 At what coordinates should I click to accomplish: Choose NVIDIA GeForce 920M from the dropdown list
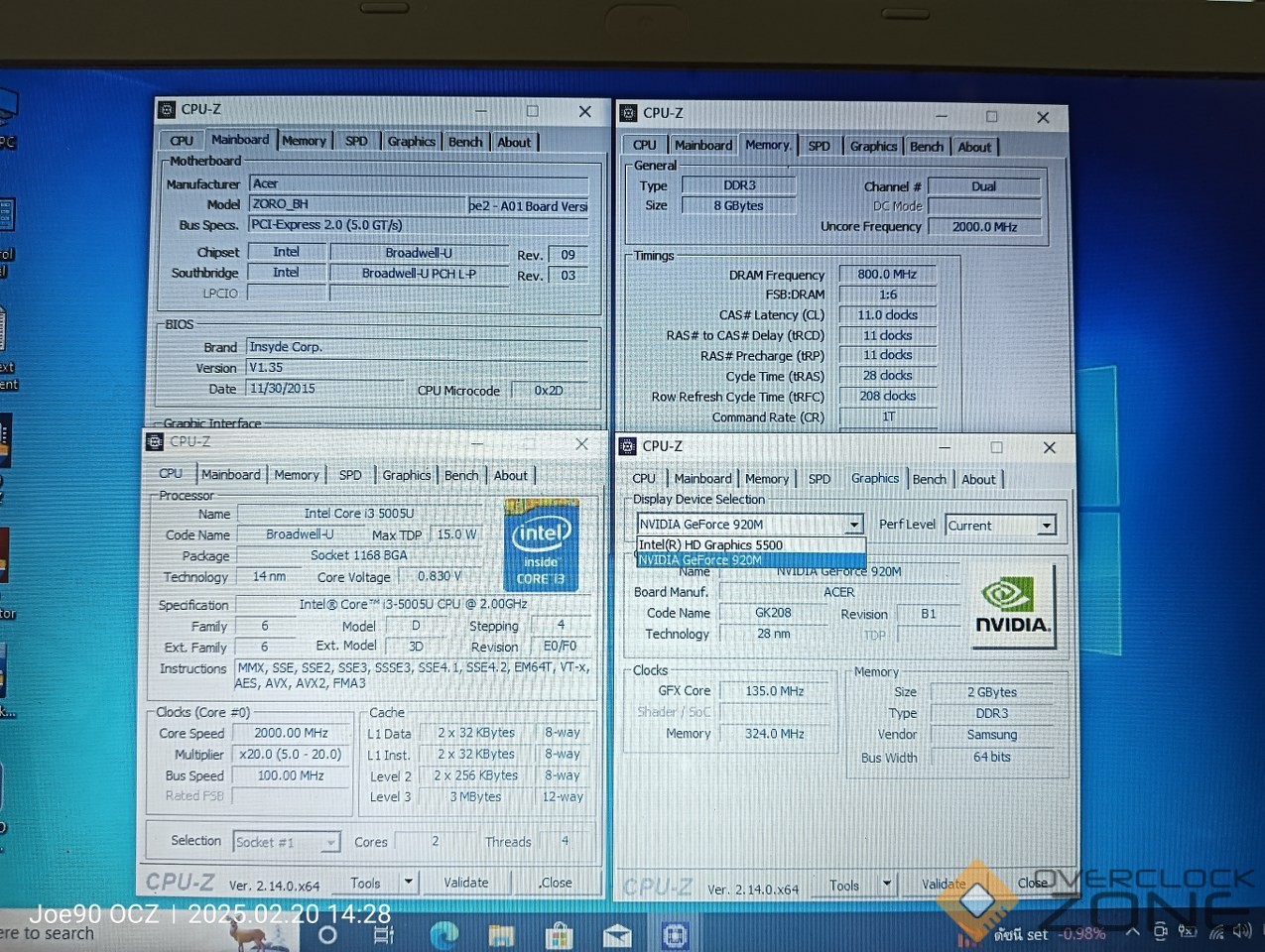(x=751, y=560)
